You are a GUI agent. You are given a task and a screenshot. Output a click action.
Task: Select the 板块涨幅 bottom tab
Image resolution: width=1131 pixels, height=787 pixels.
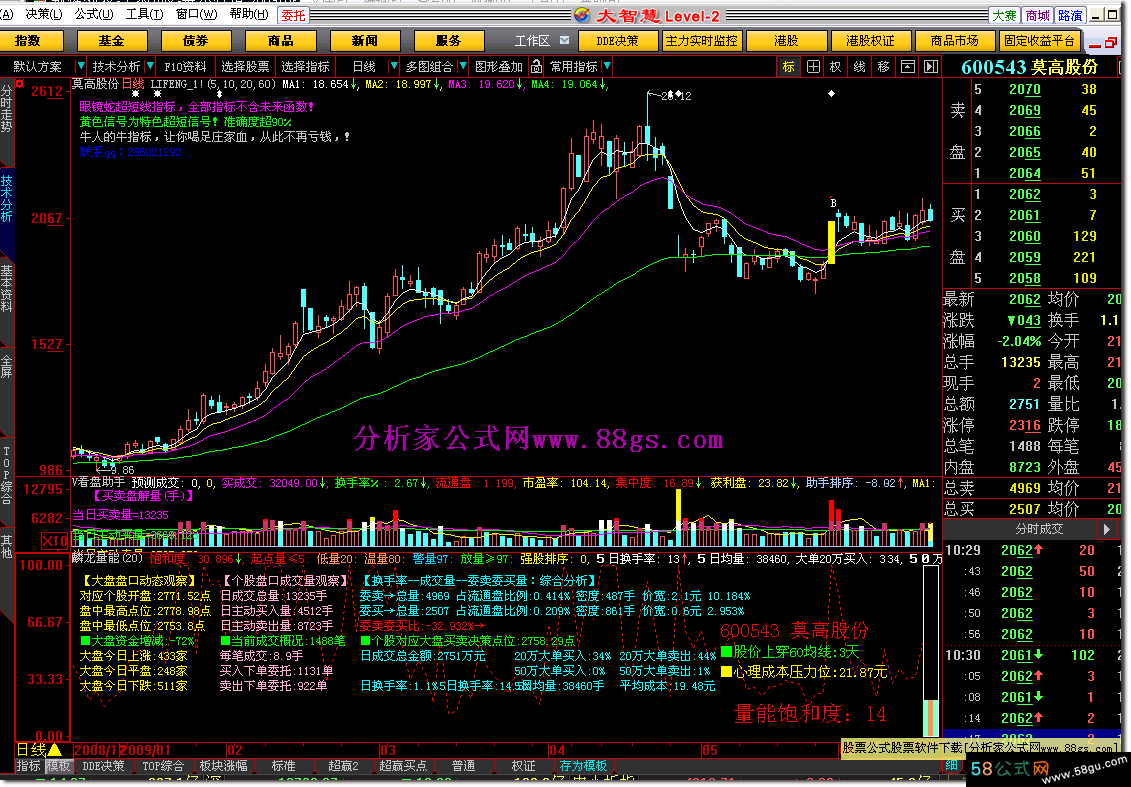[x=223, y=765]
